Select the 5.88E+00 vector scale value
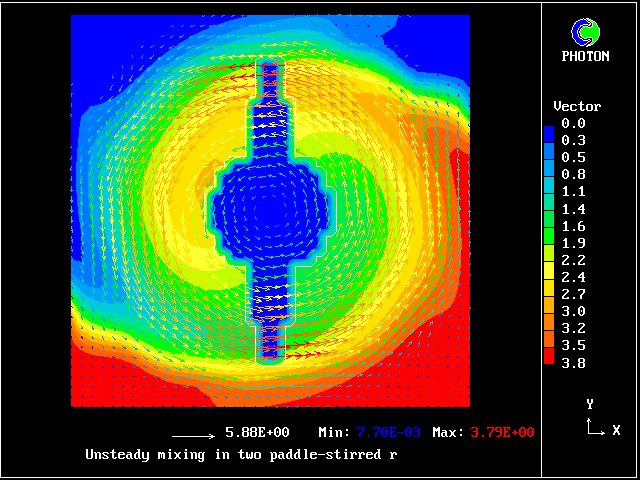The width and height of the screenshot is (640, 480). tap(257, 432)
